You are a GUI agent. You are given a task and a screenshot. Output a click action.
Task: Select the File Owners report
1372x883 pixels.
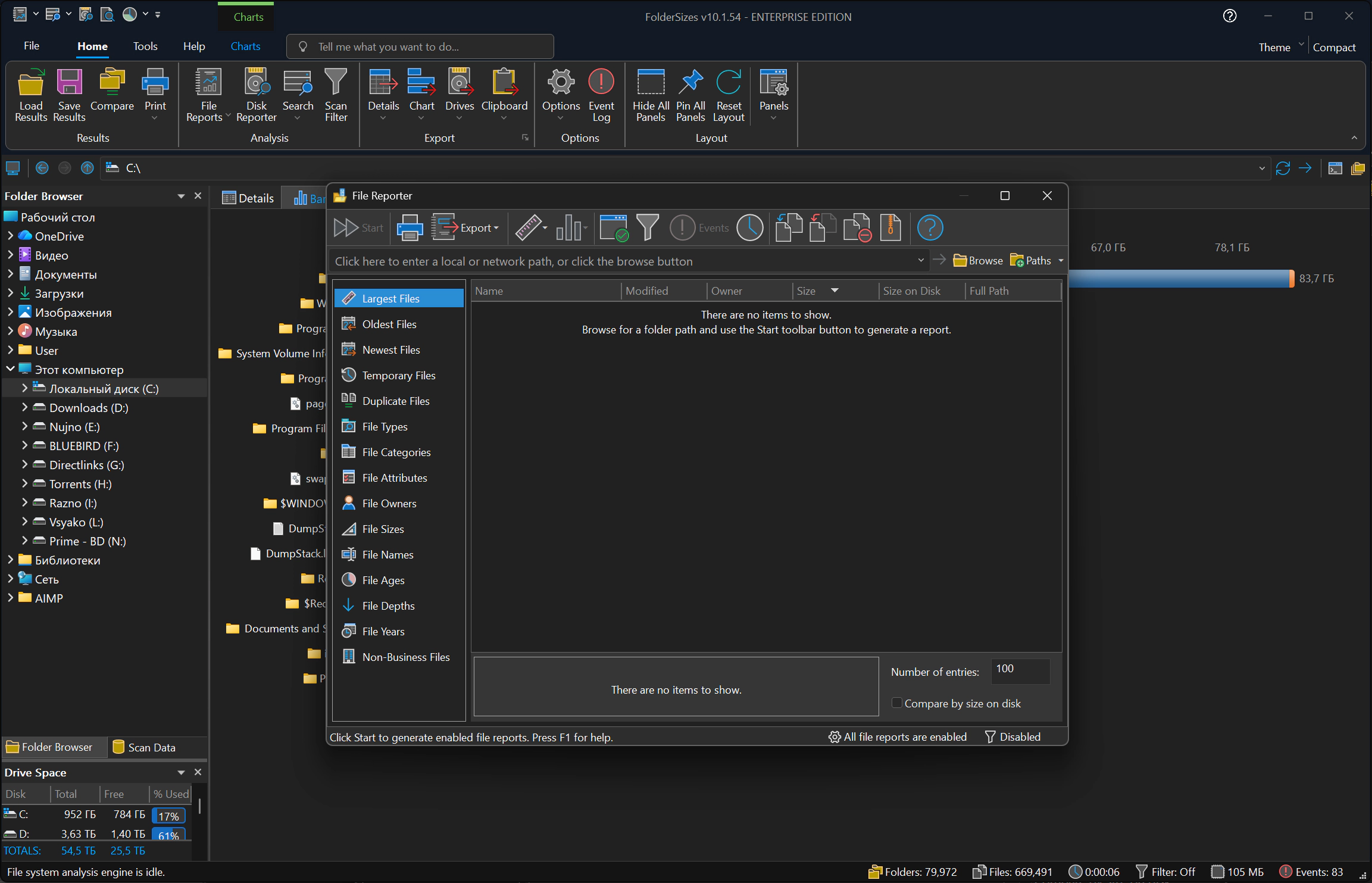[399, 503]
